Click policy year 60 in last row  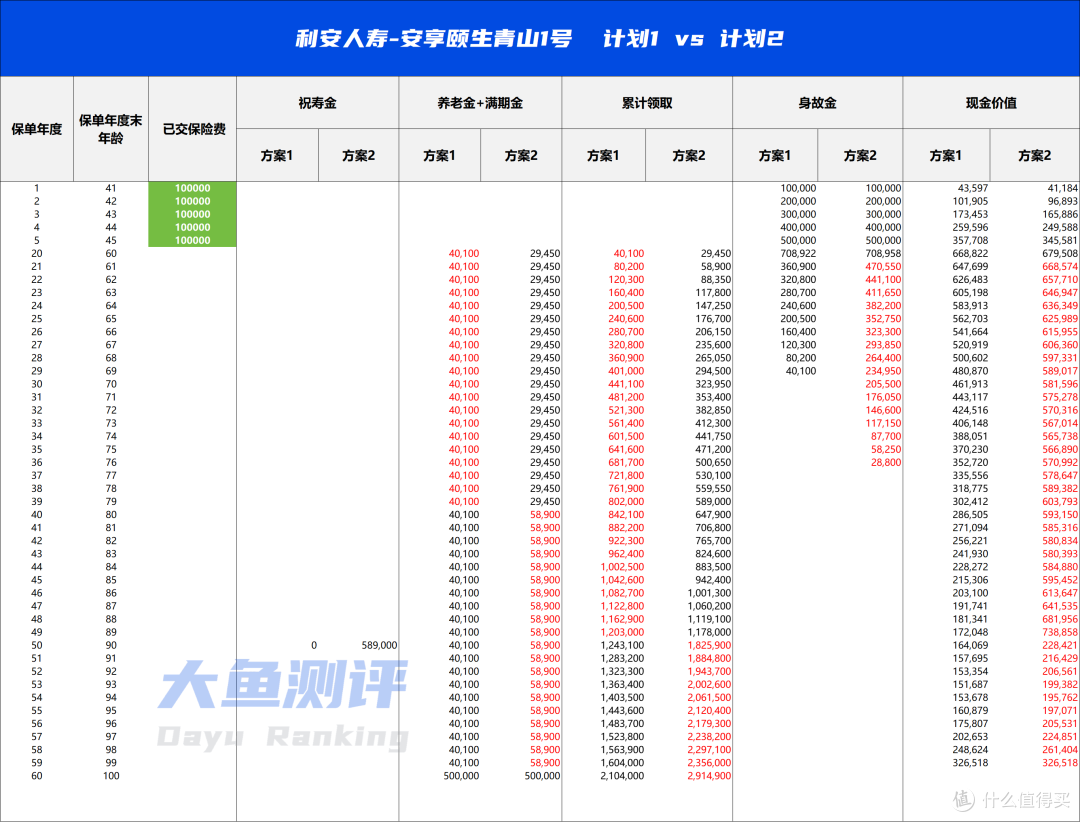coord(37,776)
